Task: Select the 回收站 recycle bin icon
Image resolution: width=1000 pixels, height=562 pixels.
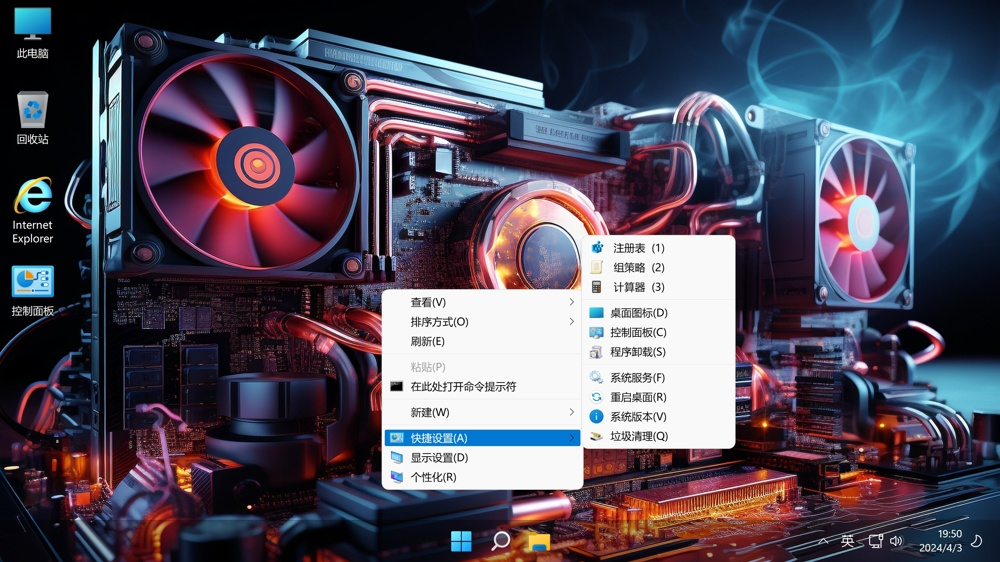Action: point(32,117)
